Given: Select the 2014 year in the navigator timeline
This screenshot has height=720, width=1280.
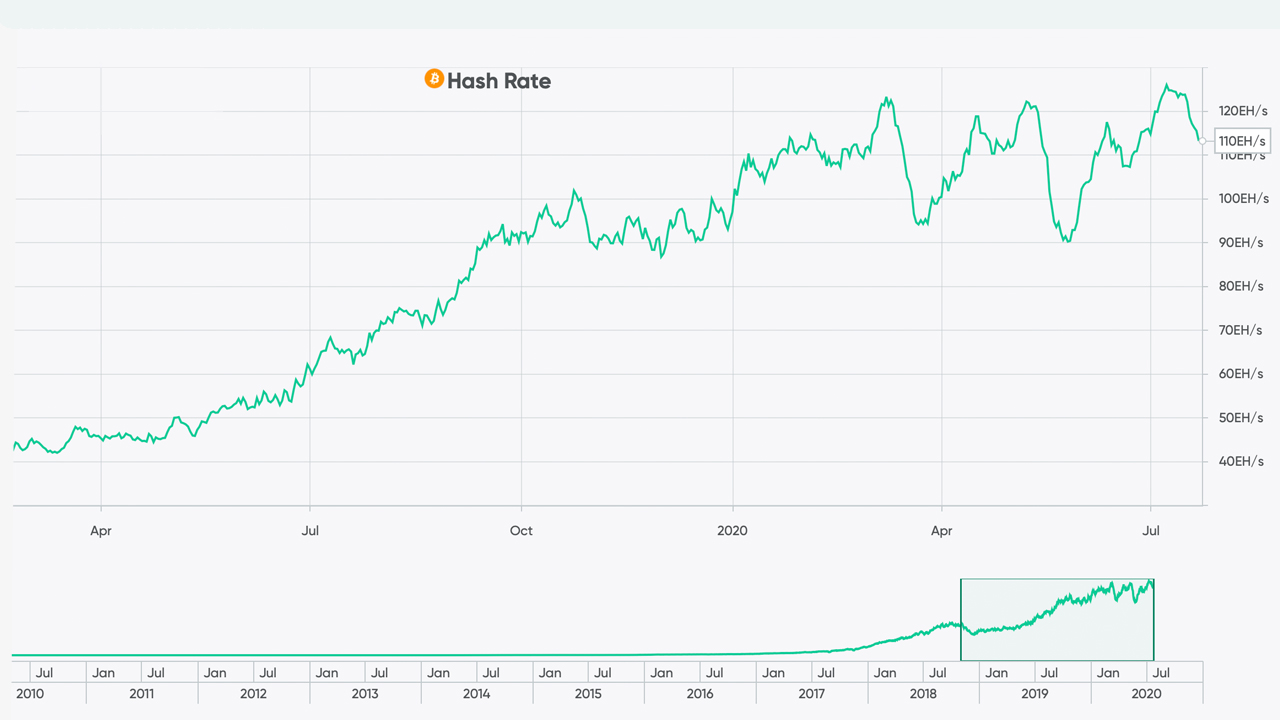Looking at the screenshot, I should point(477,693).
